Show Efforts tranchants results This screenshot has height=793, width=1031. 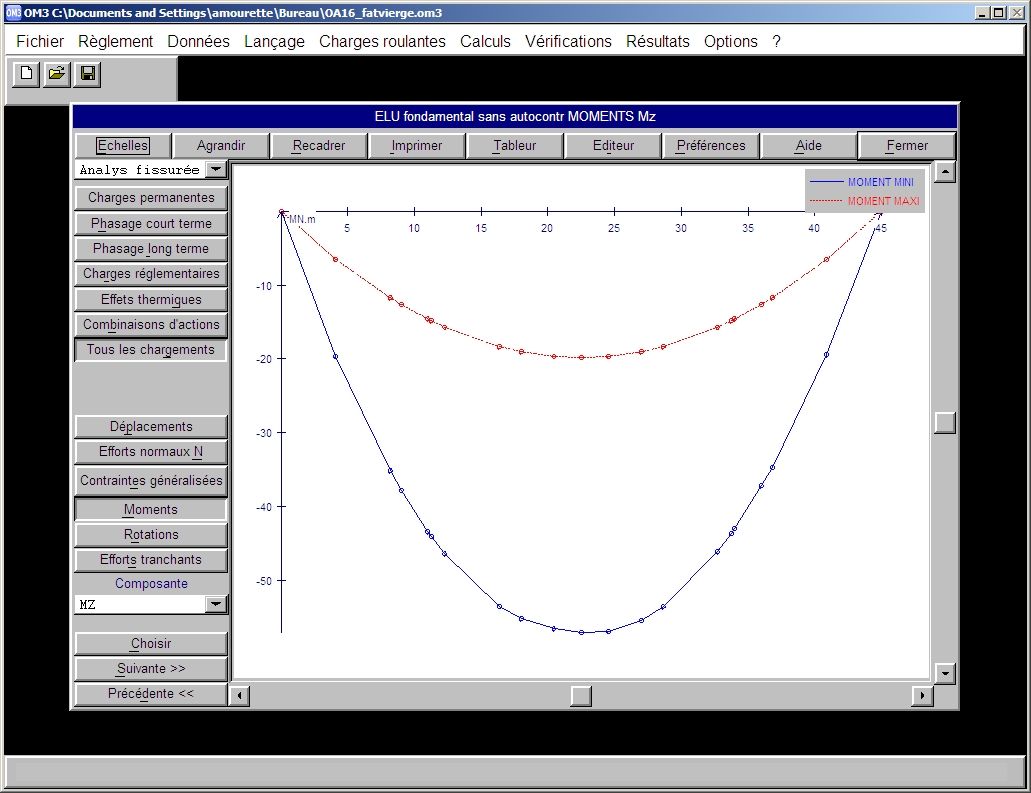(x=151, y=560)
